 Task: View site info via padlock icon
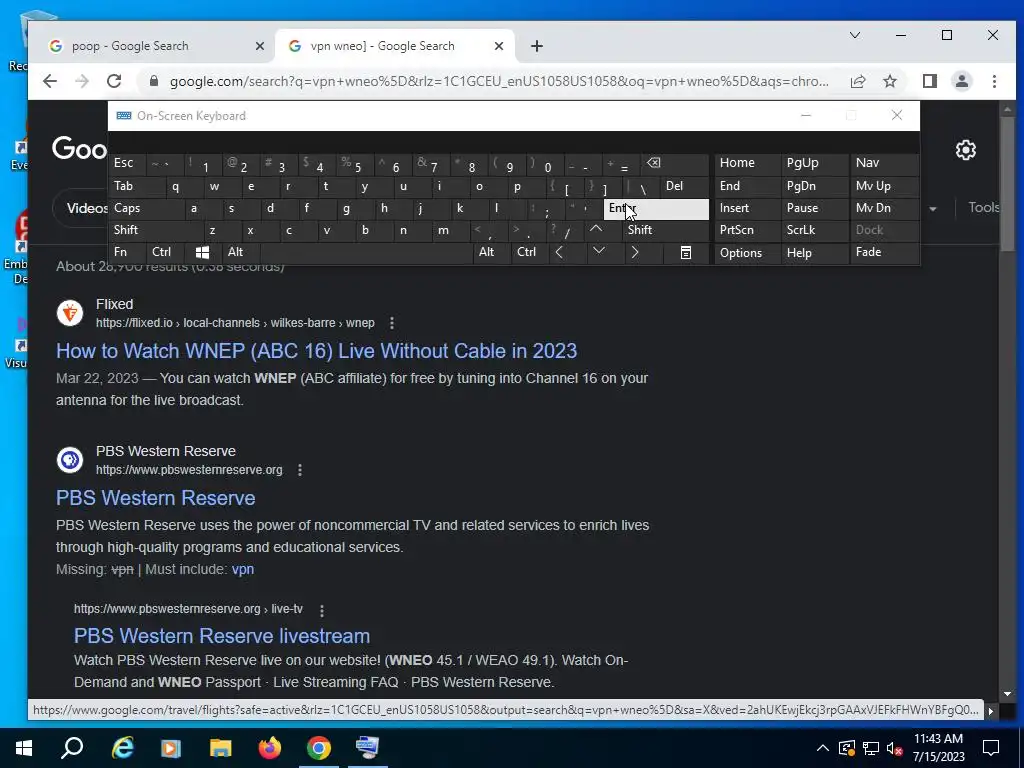click(154, 81)
